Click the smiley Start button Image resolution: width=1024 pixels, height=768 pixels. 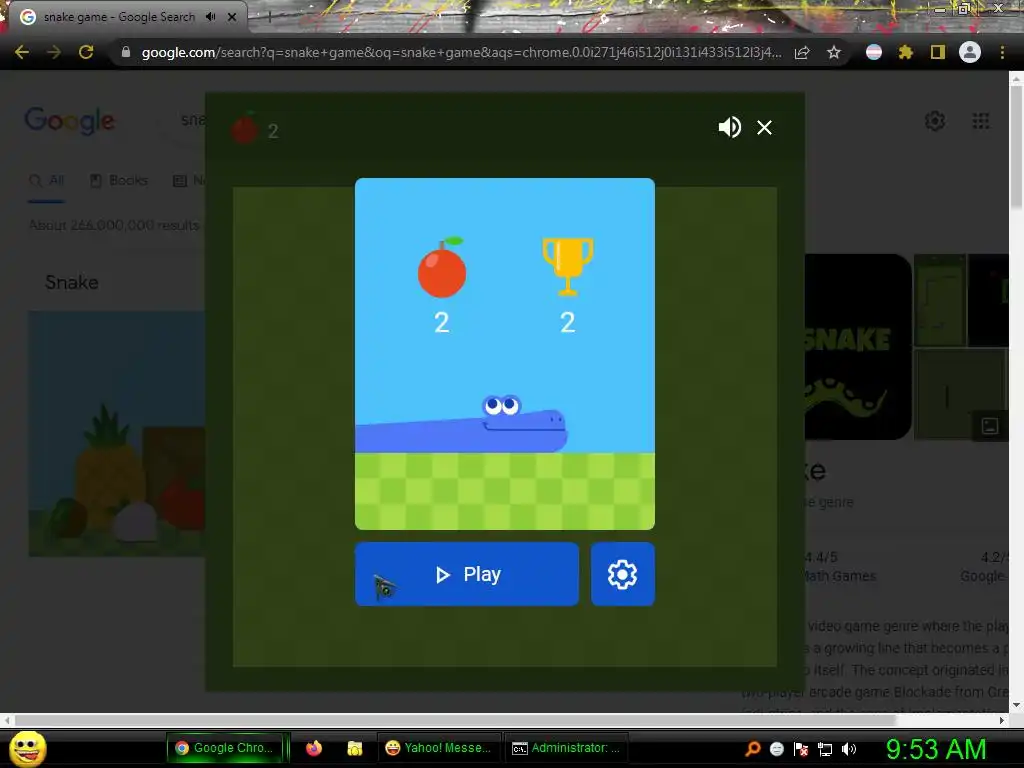pyautogui.click(x=27, y=748)
